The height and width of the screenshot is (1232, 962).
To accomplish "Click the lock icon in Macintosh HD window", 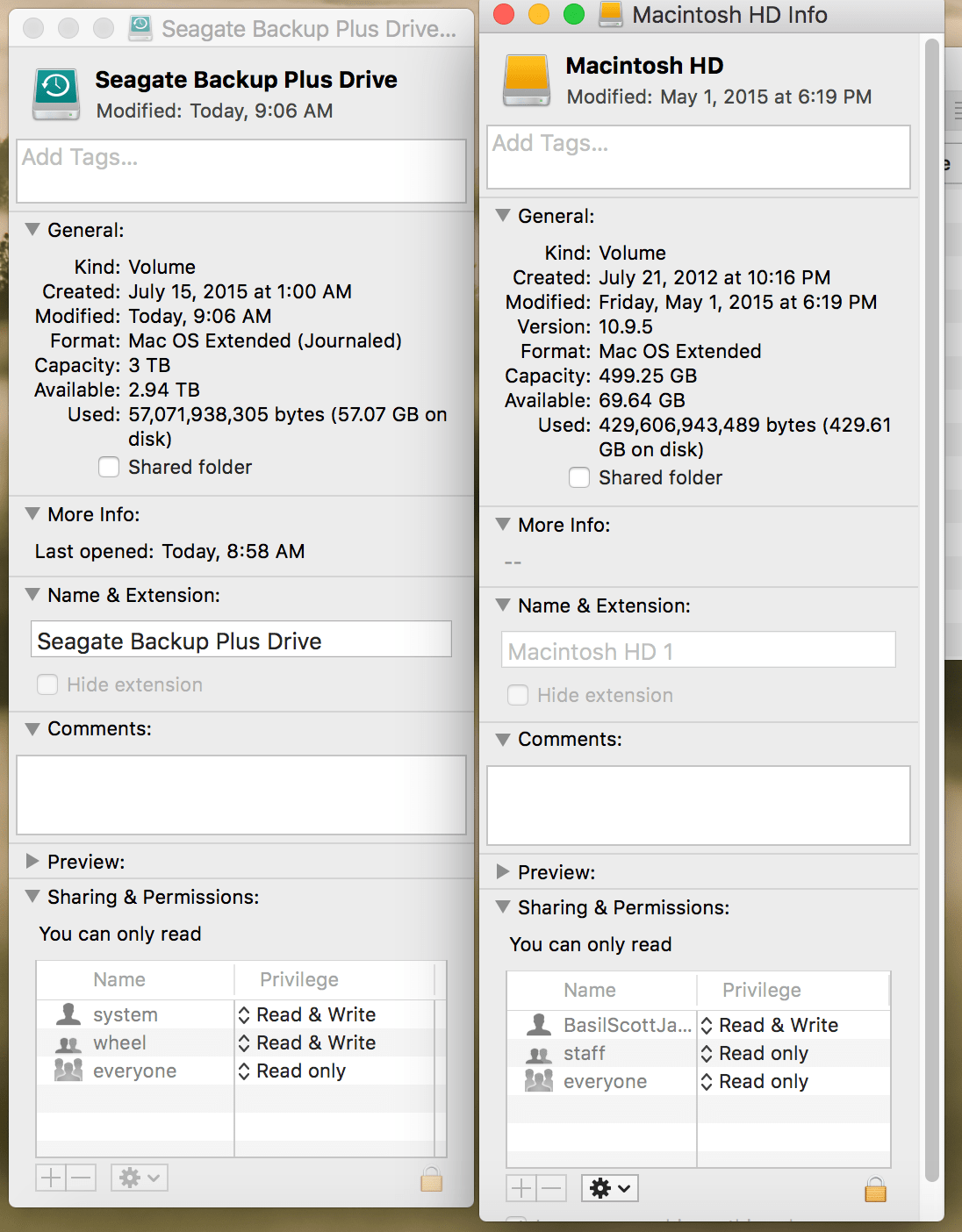I will point(875,1189).
